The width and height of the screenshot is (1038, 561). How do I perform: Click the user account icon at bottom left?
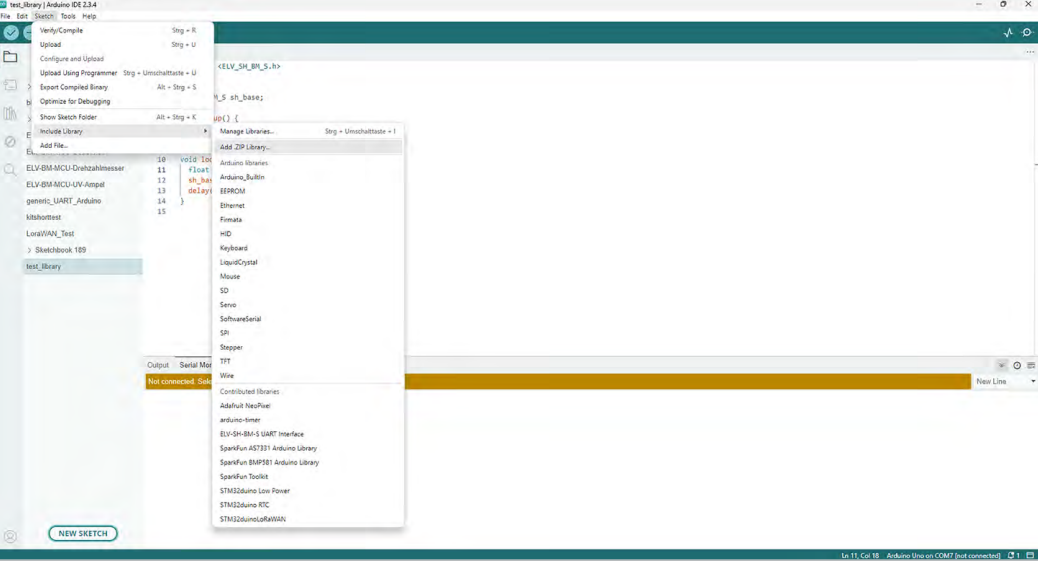tap(10, 536)
